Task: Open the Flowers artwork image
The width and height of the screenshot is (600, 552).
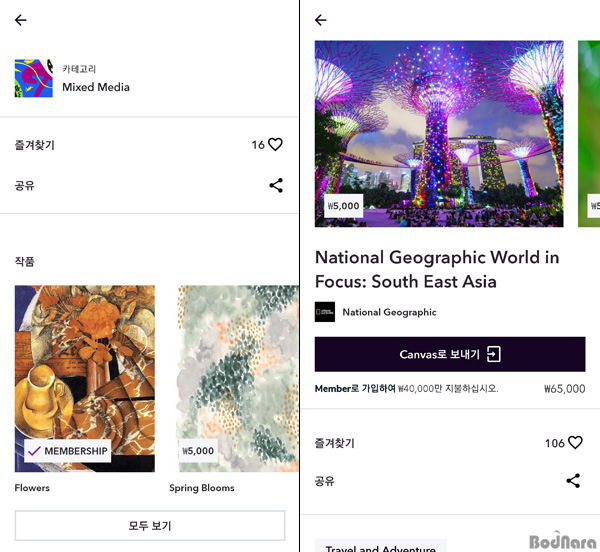Action: [x=85, y=379]
